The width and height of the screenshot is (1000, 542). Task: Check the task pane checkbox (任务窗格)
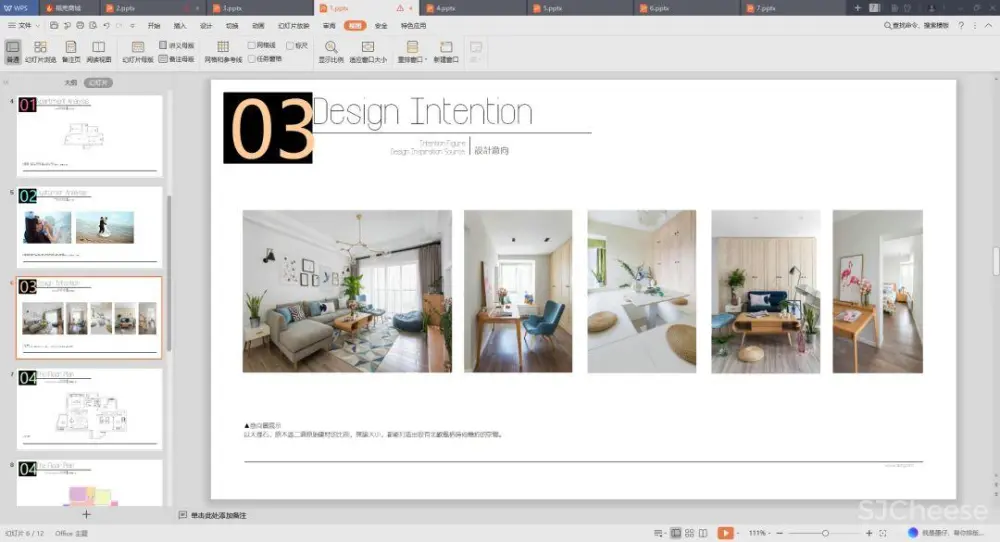click(252, 59)
